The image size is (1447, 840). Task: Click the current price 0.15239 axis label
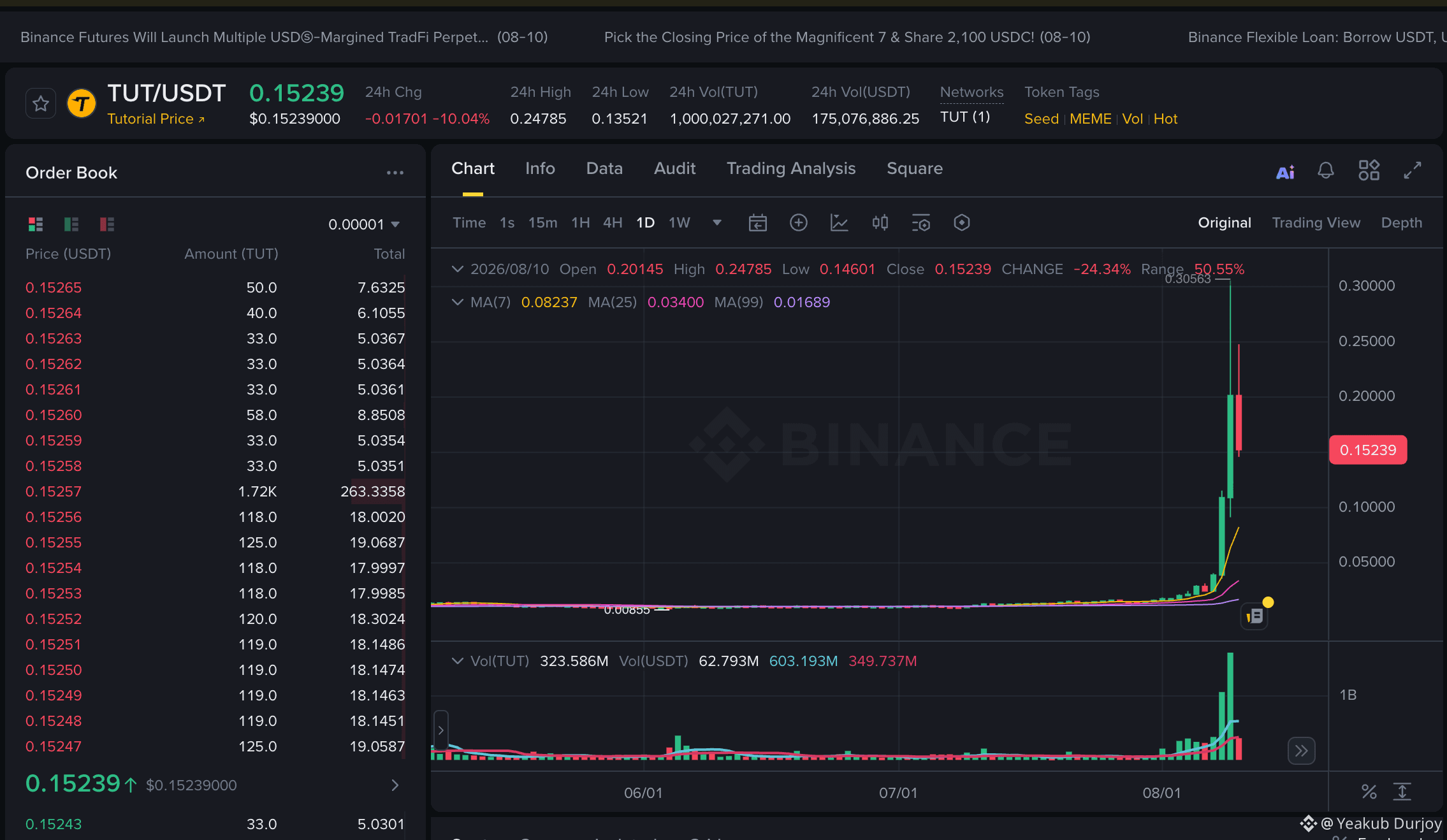click(1368, 450)
